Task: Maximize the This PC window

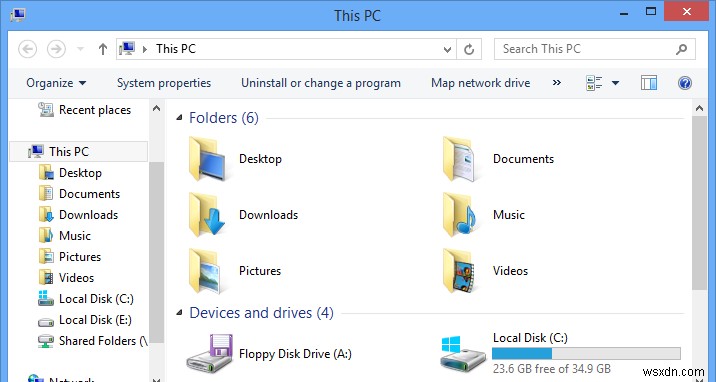Action: [651, 12]
